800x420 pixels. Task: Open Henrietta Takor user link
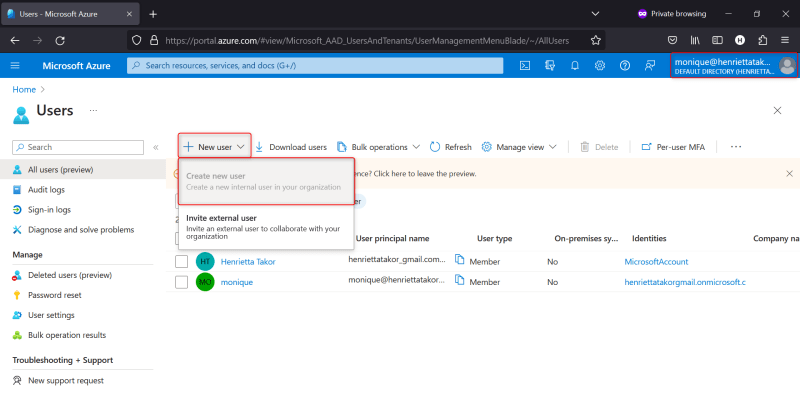(x=248, y=262)
